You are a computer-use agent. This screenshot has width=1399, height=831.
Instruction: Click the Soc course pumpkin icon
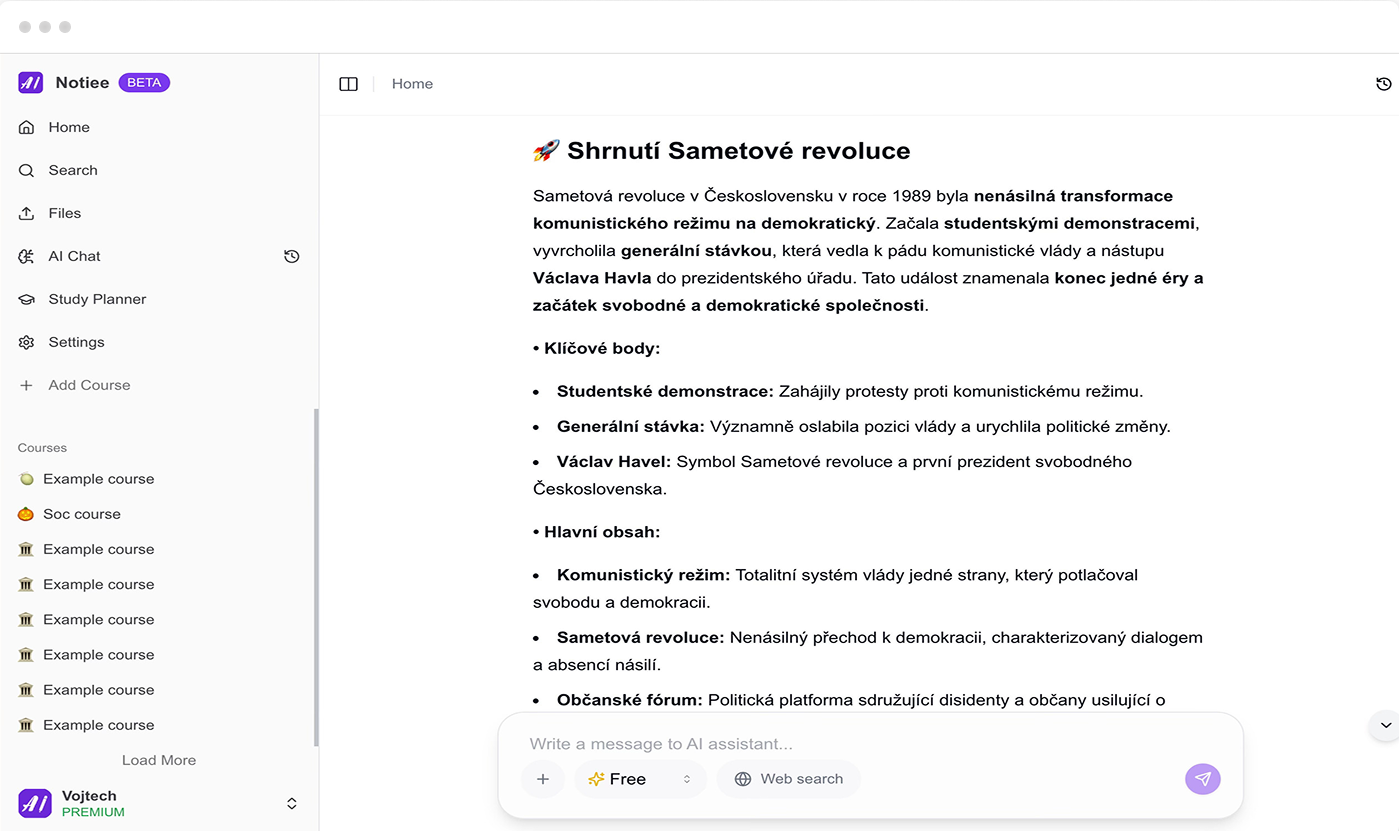(26, 514)
